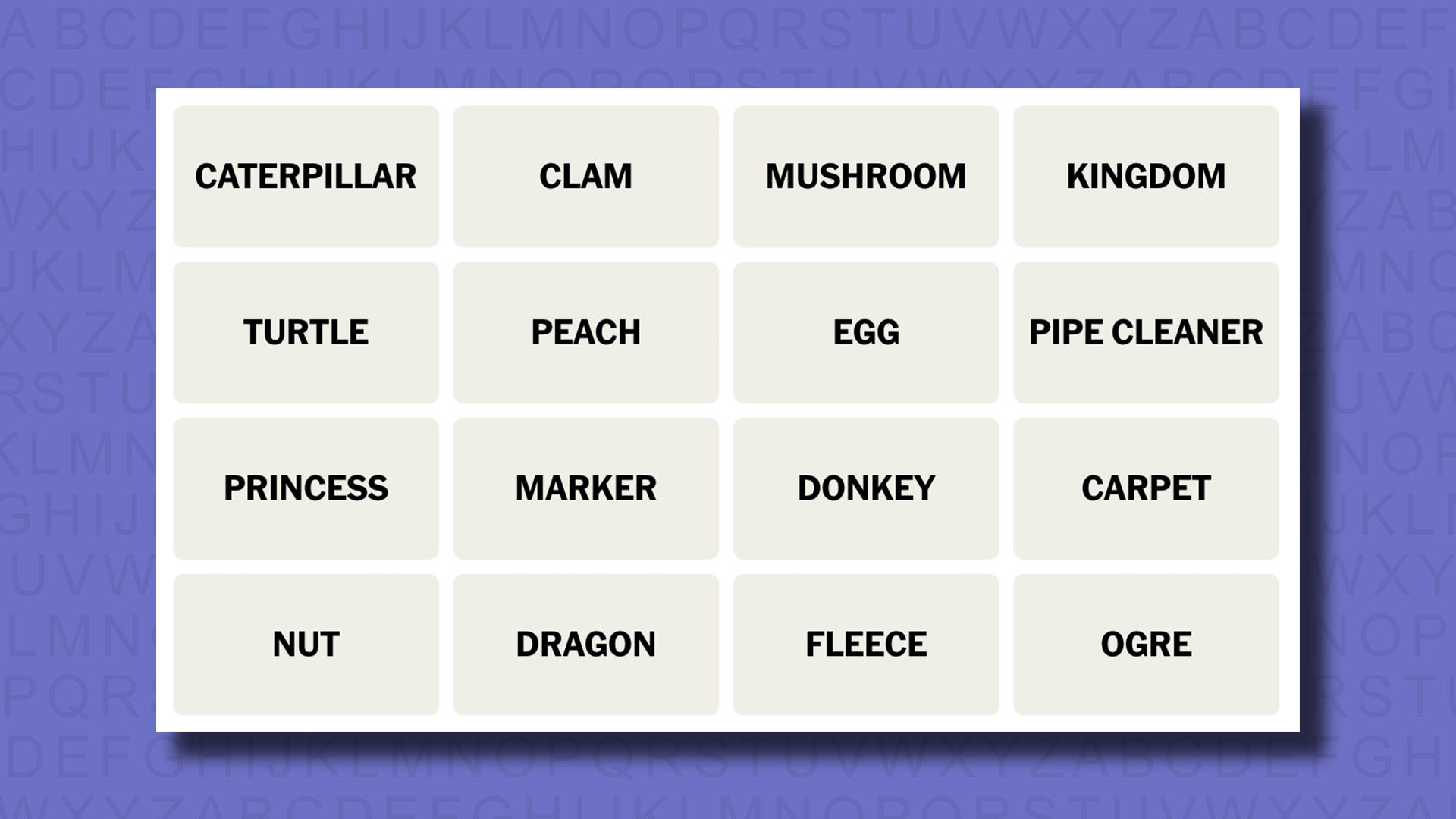The width and height of the screenshot is (1456, 819).
Task: Click the DONKEY tile
Action: pos(865,488)
